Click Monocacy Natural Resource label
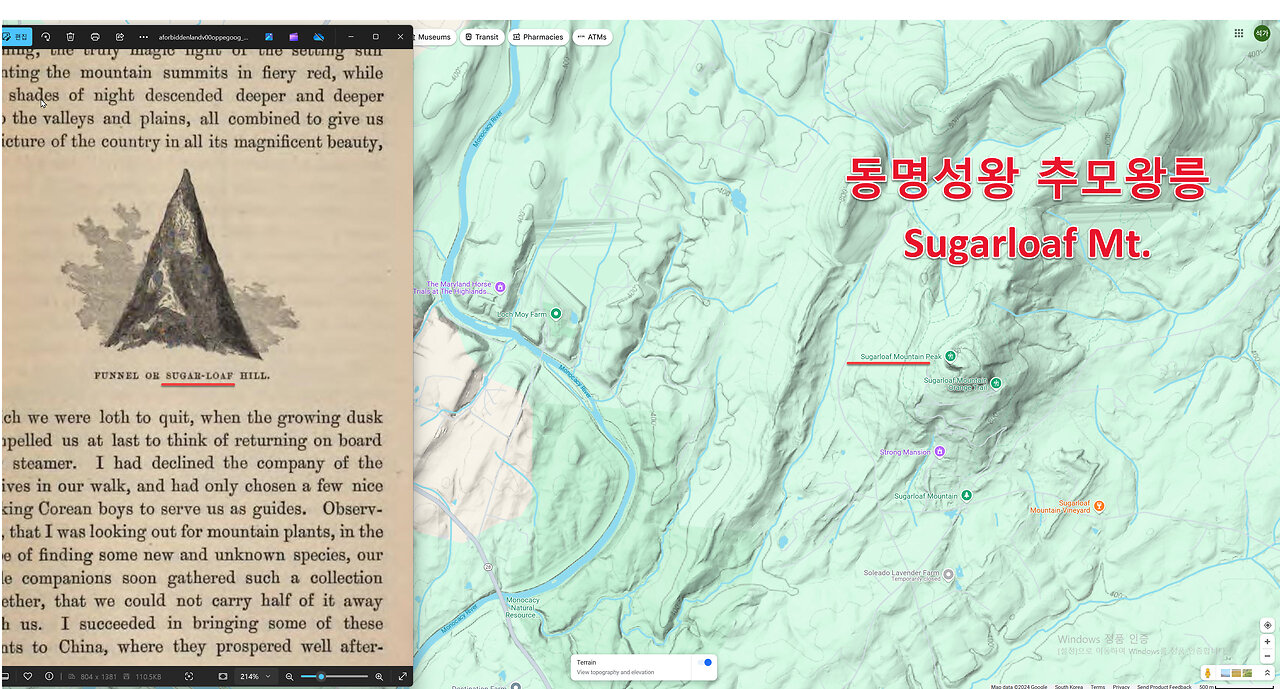 [522, 607]
